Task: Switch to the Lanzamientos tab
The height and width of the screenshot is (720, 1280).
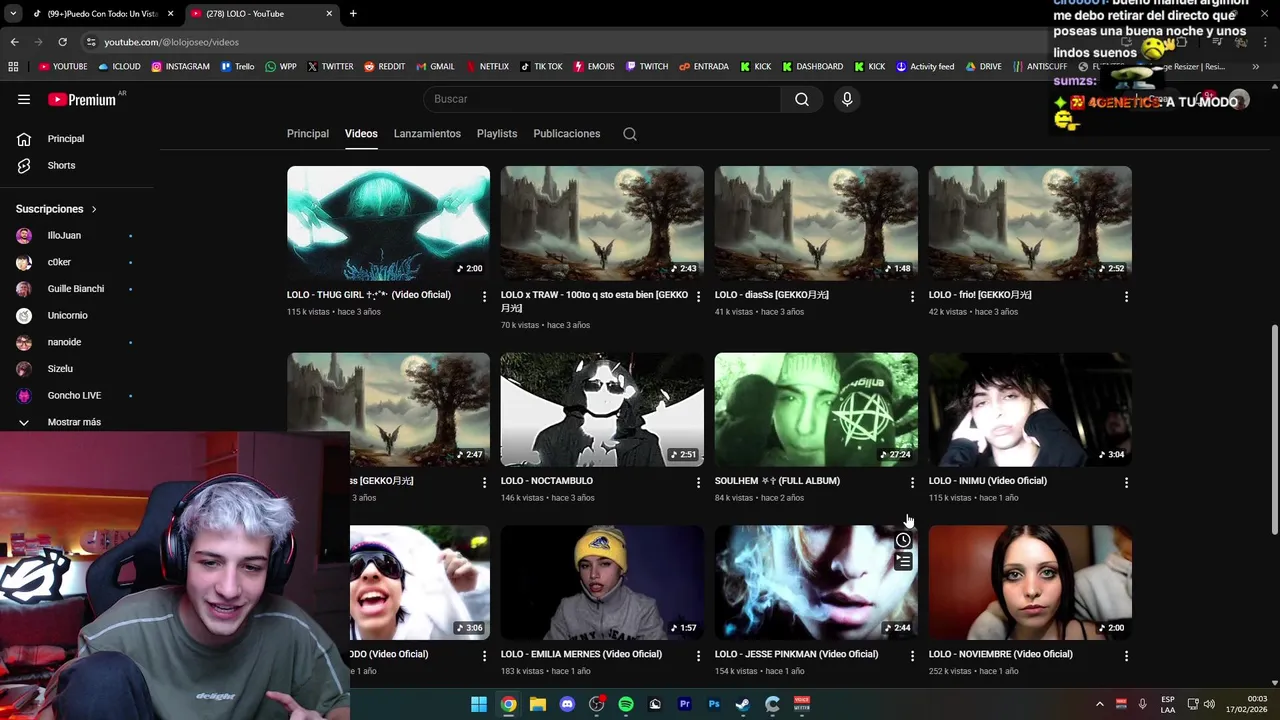Action: (427, 134)
